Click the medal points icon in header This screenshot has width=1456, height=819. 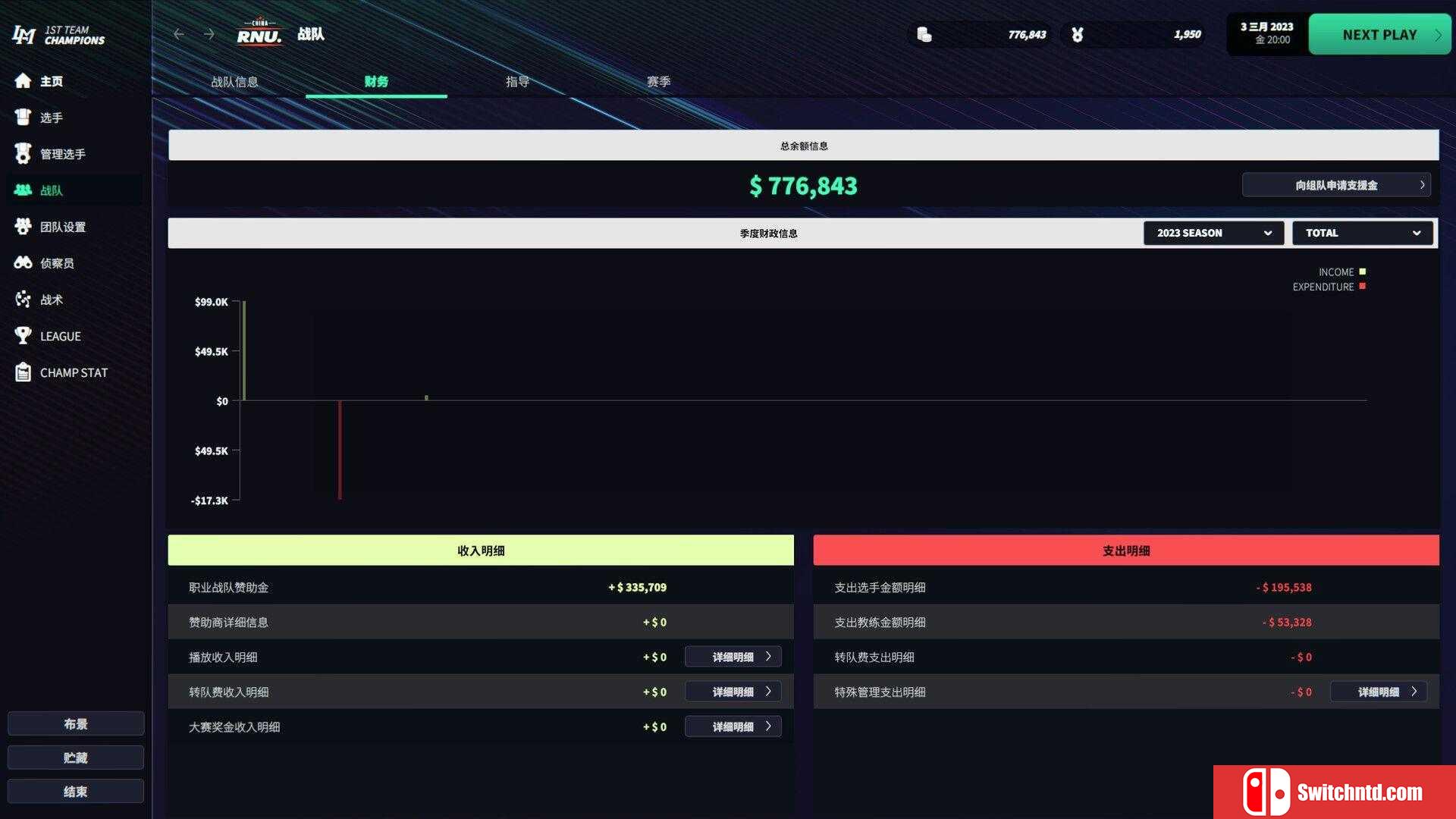1077,34
